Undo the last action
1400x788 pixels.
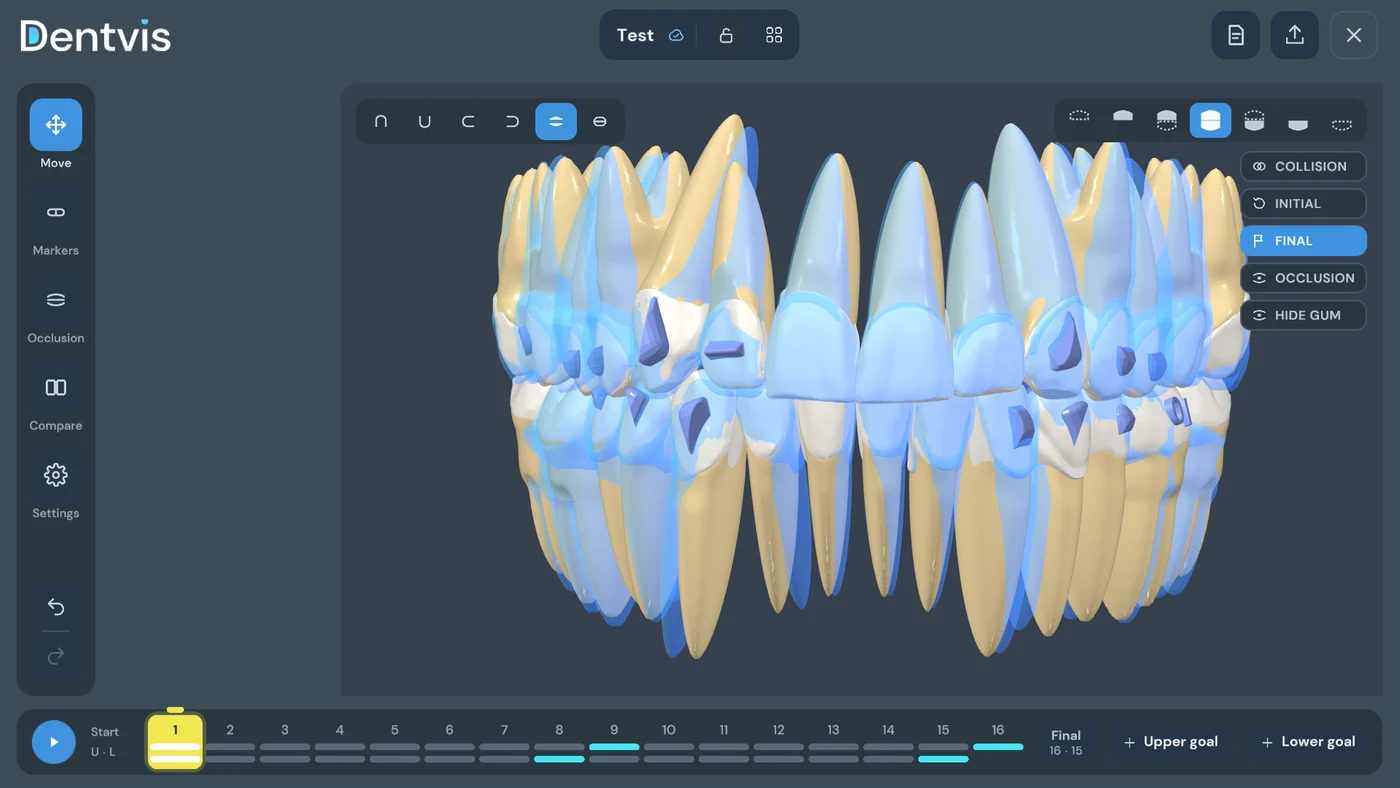coord(56,607)
